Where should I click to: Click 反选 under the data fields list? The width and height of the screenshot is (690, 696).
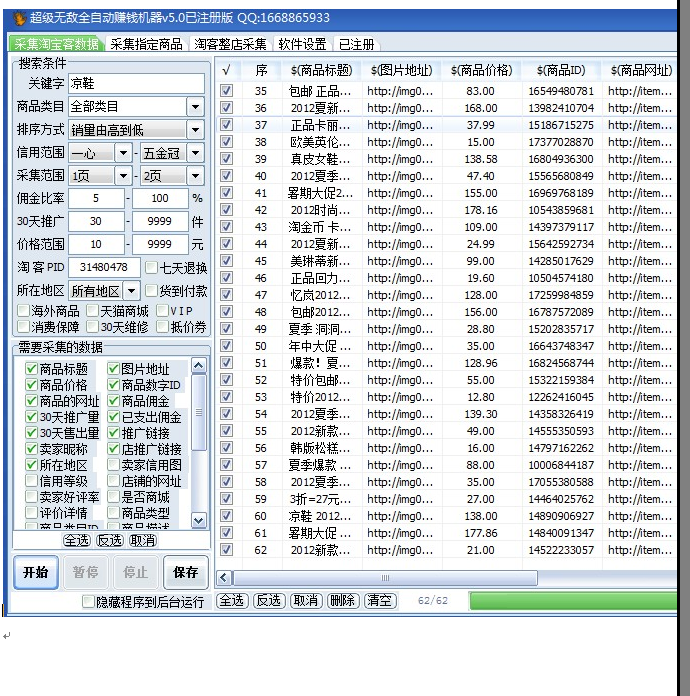coord(110,540)
